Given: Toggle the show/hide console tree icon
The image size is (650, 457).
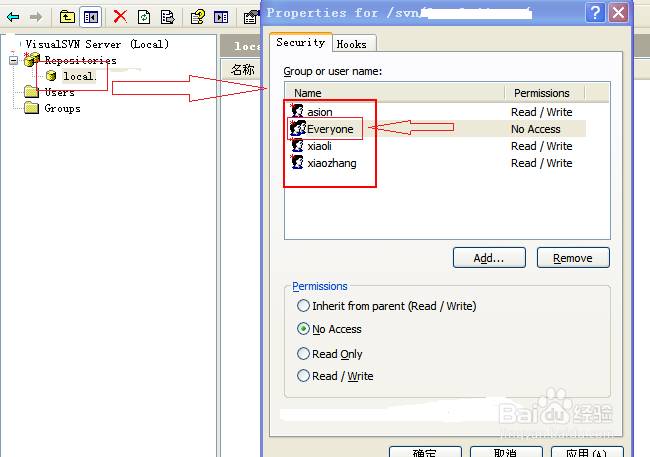Looking at the screenshot, I should pos(91,17).
